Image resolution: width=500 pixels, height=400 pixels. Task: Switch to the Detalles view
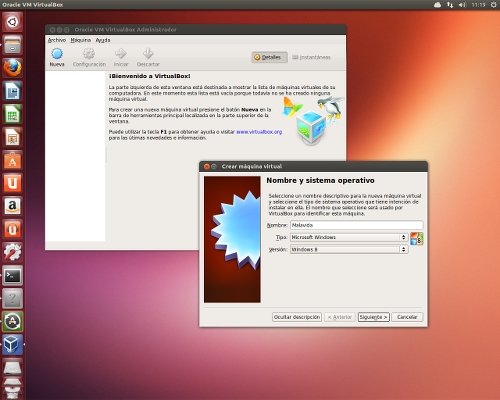click(x=269, y=57)
